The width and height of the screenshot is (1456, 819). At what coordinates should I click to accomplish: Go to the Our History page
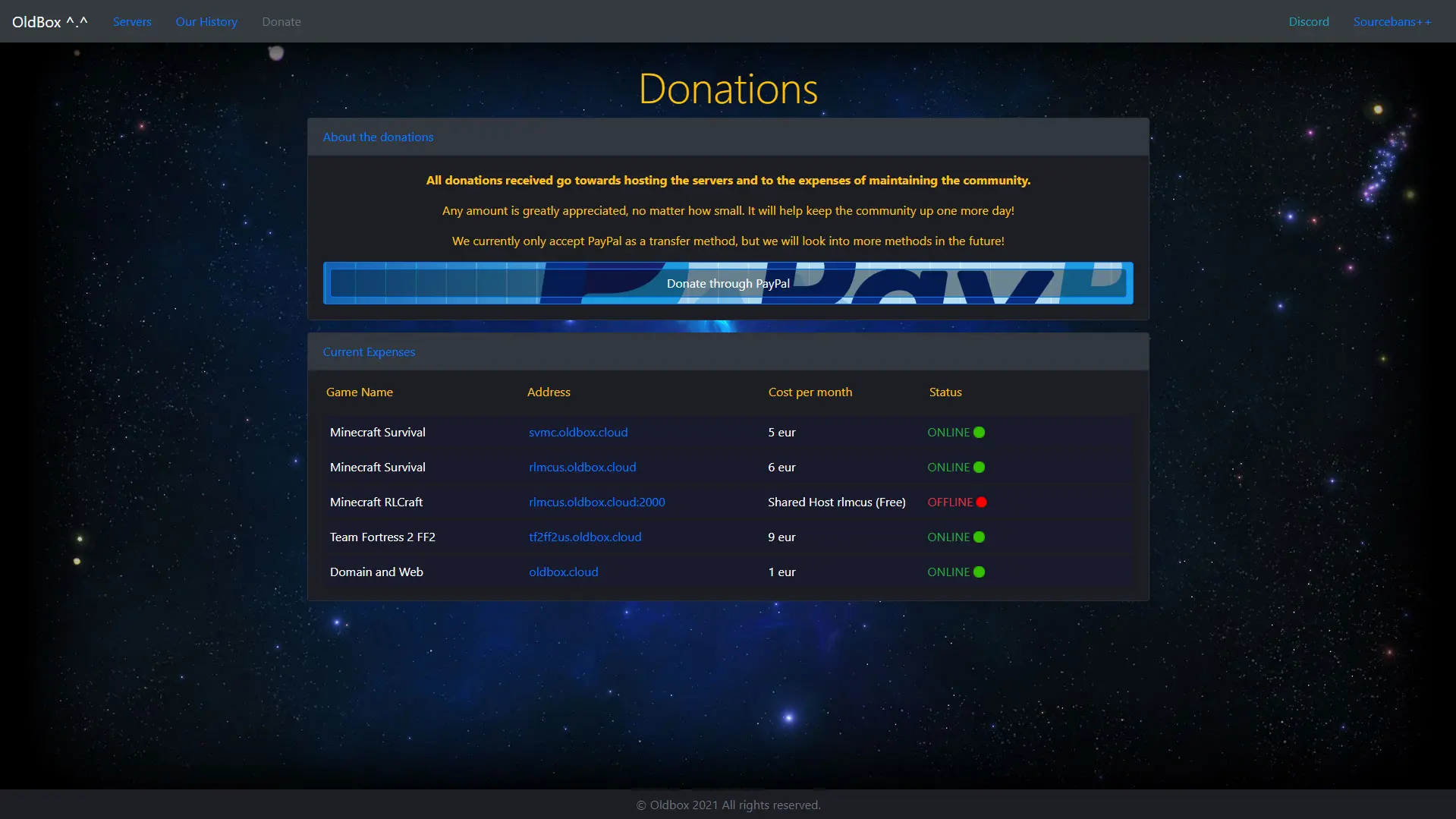click(206, 22)
